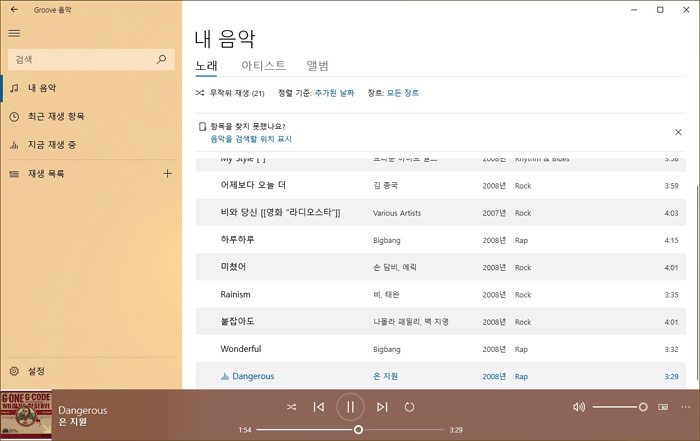Viewport: 700px width, 441px height.
Task: Click 2007년 year in 비와 당신 row
Action: pyautogui.click(x=494, y=213)
